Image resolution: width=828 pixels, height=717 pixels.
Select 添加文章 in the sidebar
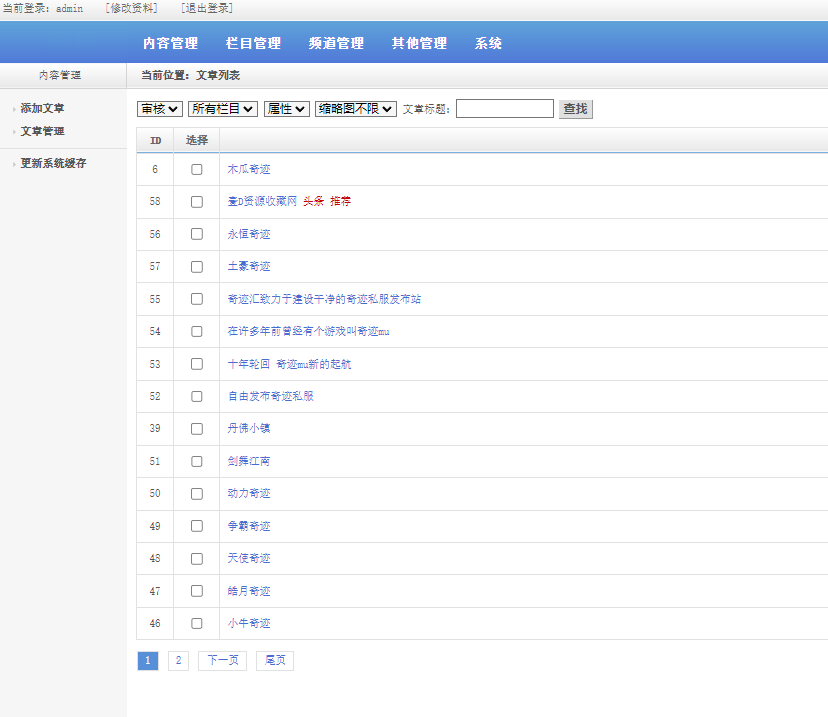tap(42, 108)
